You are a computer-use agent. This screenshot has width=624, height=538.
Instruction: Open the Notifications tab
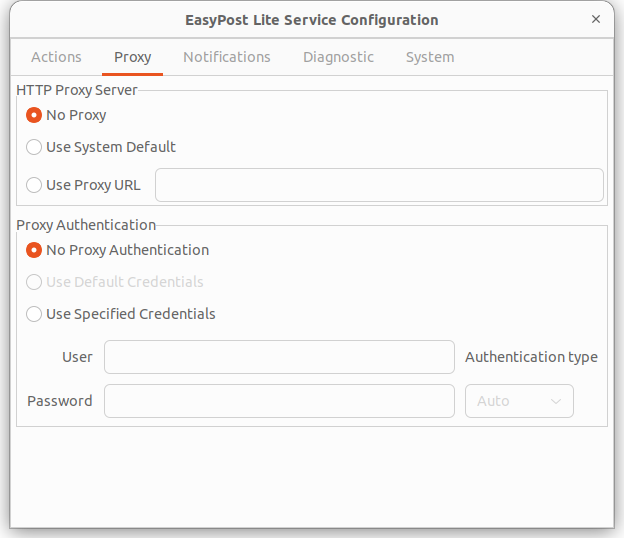(x=226, y=57)
